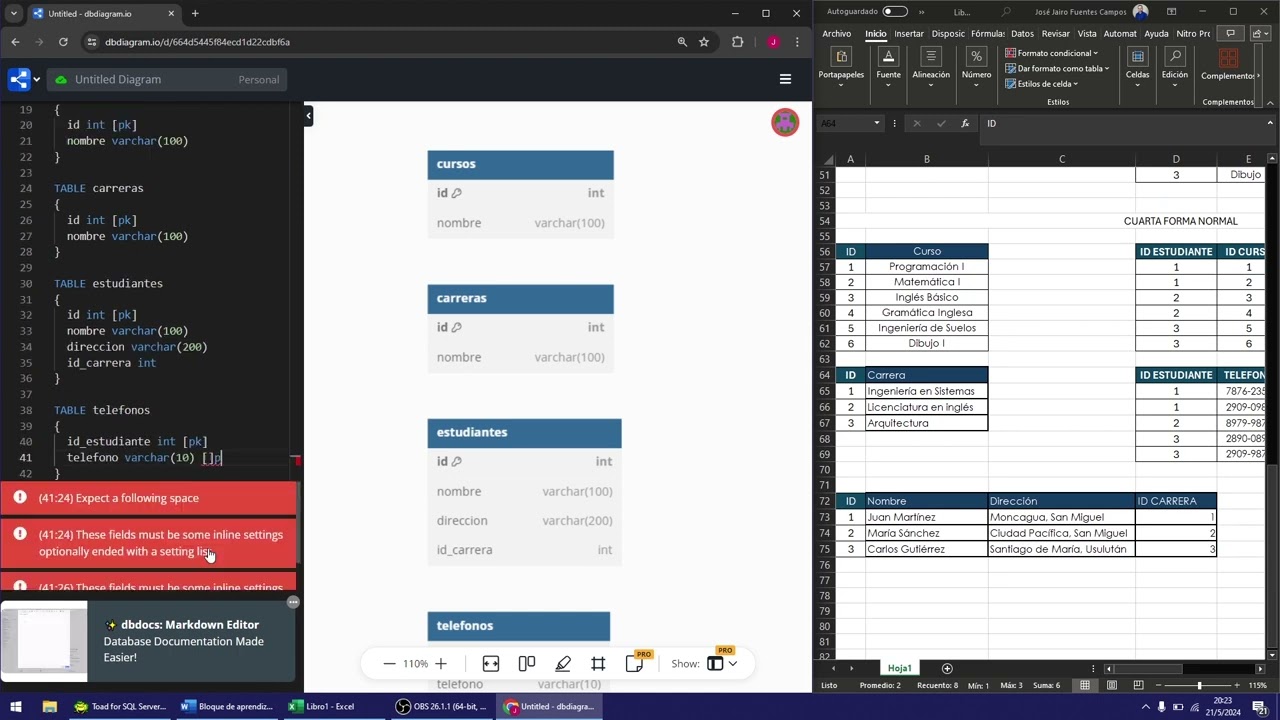1280x720 pixels.
Task: Switch to Page Break Preview
Action: [1138, 685]
